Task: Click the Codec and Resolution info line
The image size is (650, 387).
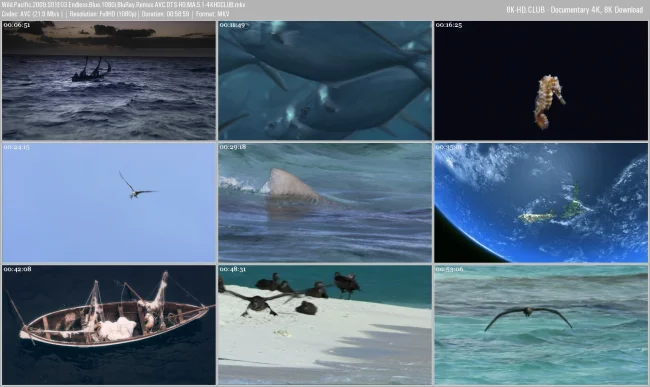Action: (x=115, y=14)
